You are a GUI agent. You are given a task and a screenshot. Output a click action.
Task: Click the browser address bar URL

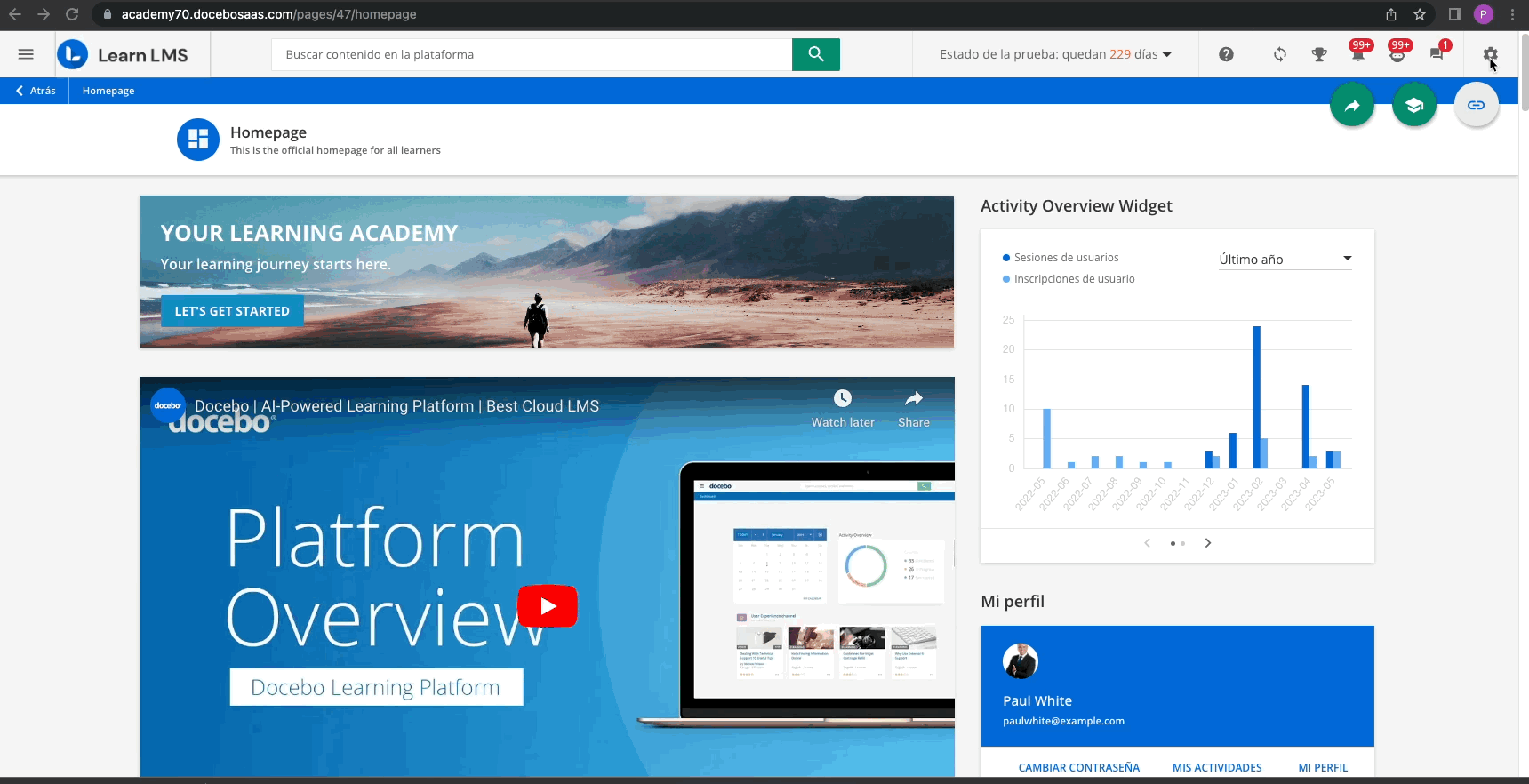[268, 14]
